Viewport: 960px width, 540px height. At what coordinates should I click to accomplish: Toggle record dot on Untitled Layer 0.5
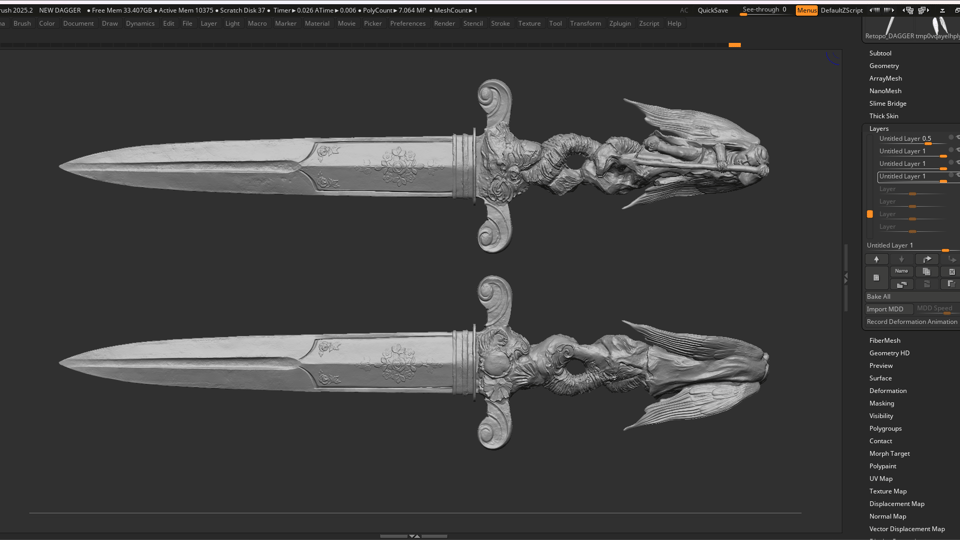[951, 138]
